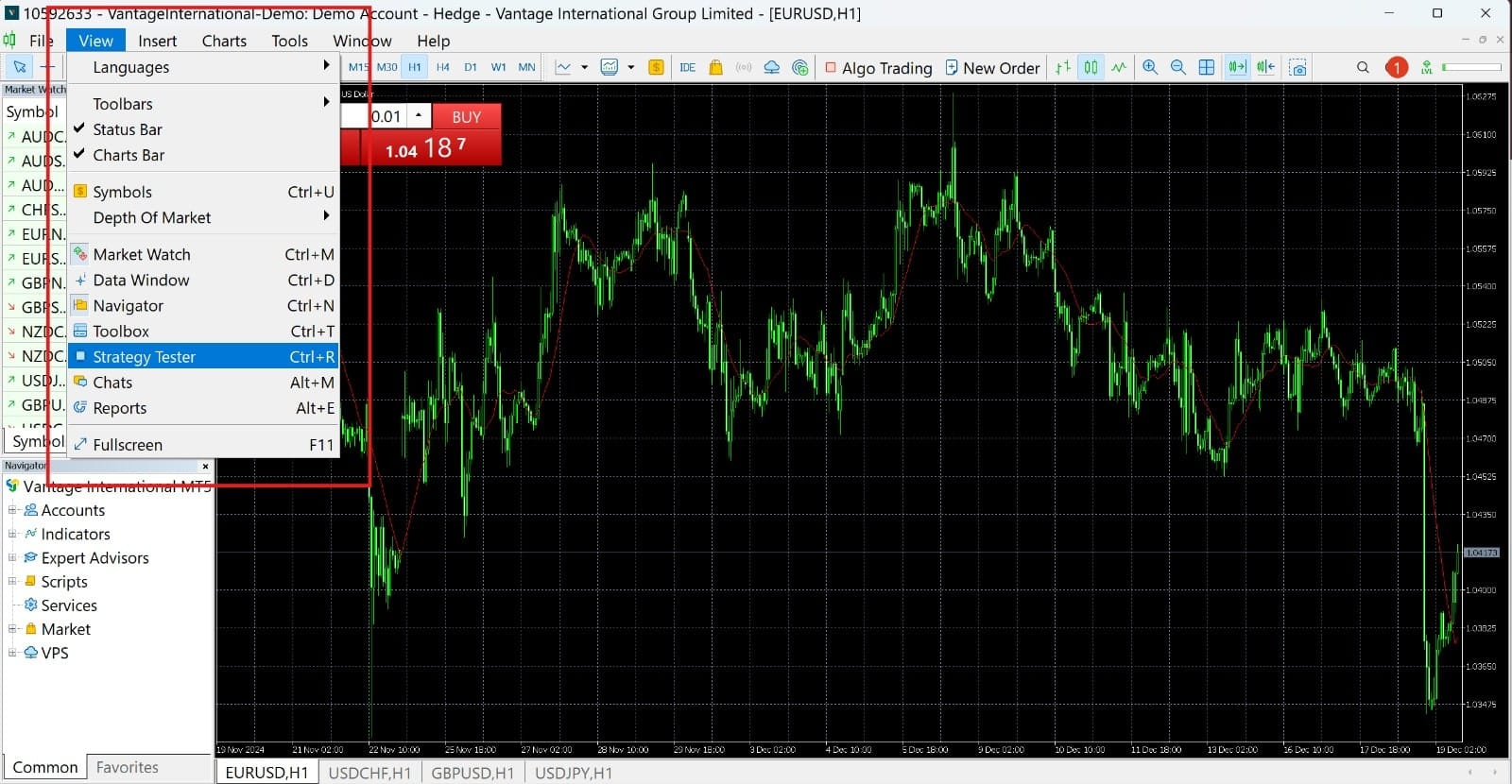
Task: Click the screenshot camera icon
Action: pyautogui.click(x=1298, y=67)
